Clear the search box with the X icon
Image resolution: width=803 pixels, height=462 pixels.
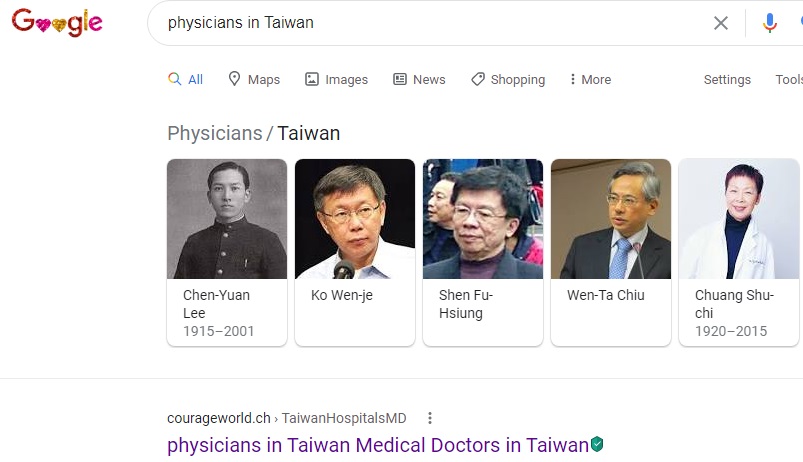click(721, 23)
